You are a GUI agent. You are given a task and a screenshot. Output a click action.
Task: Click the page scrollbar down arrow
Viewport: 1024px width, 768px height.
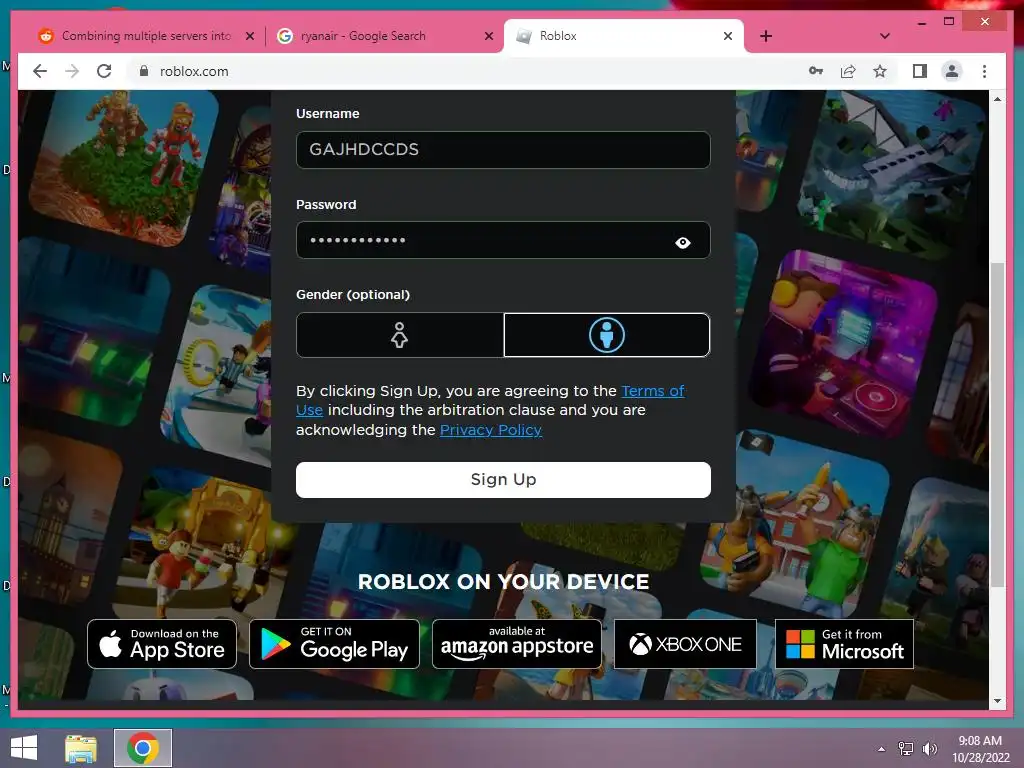pyautogui.click(x=997, y=701)
